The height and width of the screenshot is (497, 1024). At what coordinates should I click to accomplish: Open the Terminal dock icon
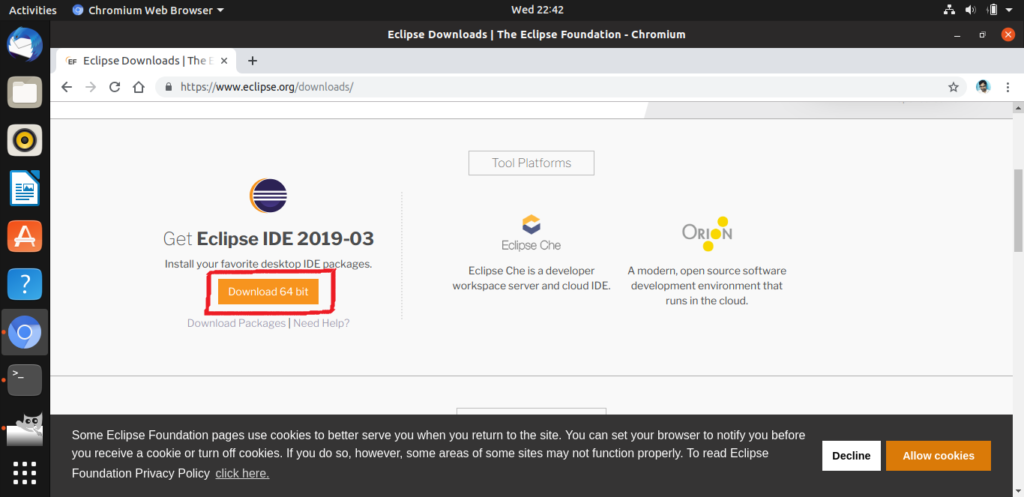click(x=25, y=380)
